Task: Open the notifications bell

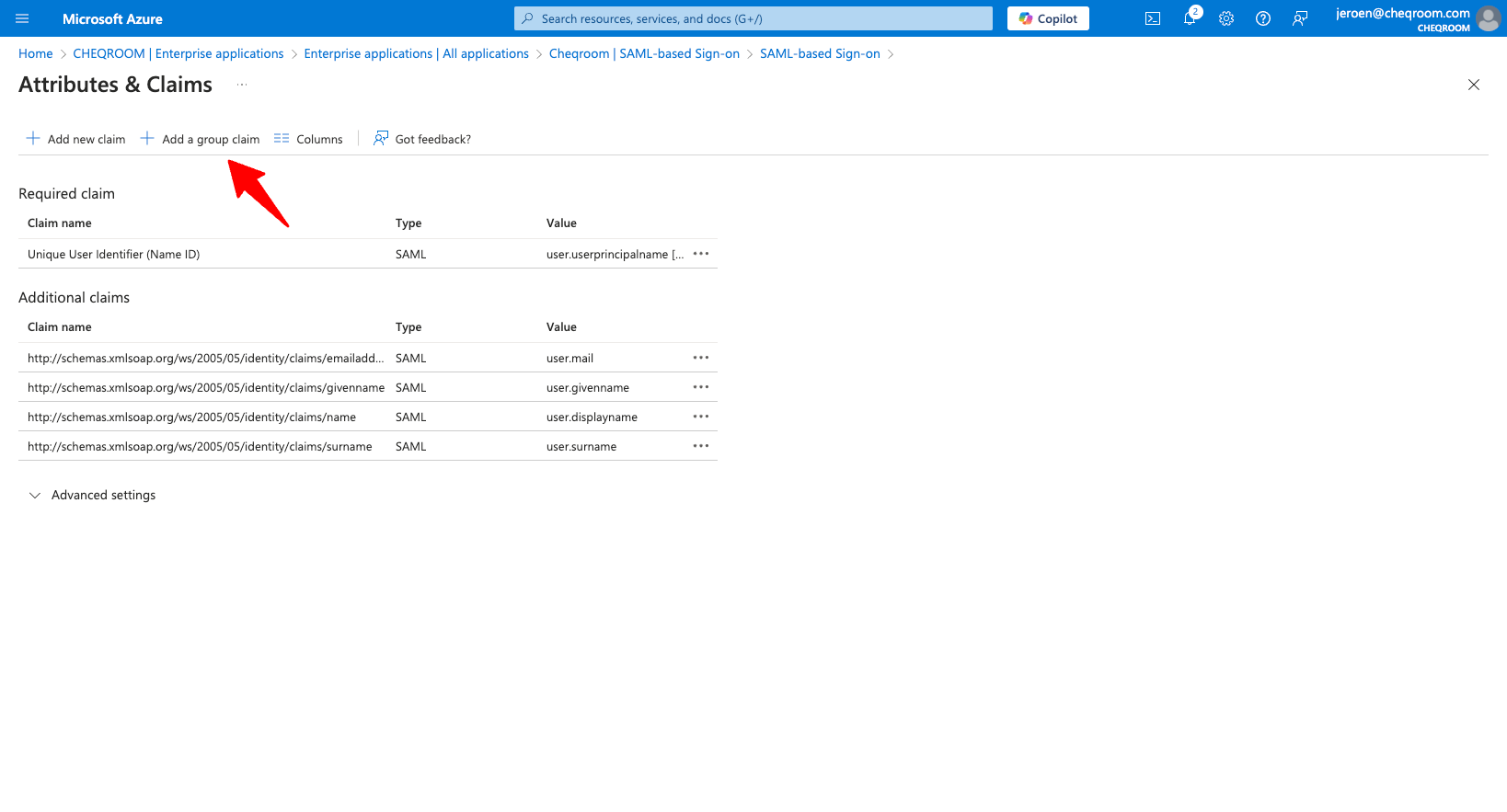Action: point(1190,18)
